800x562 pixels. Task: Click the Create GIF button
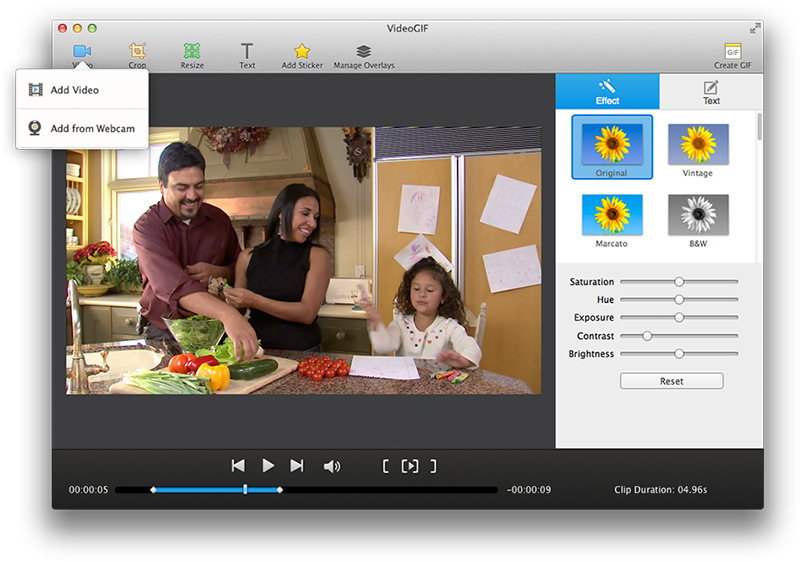click(x=733, y=56)
